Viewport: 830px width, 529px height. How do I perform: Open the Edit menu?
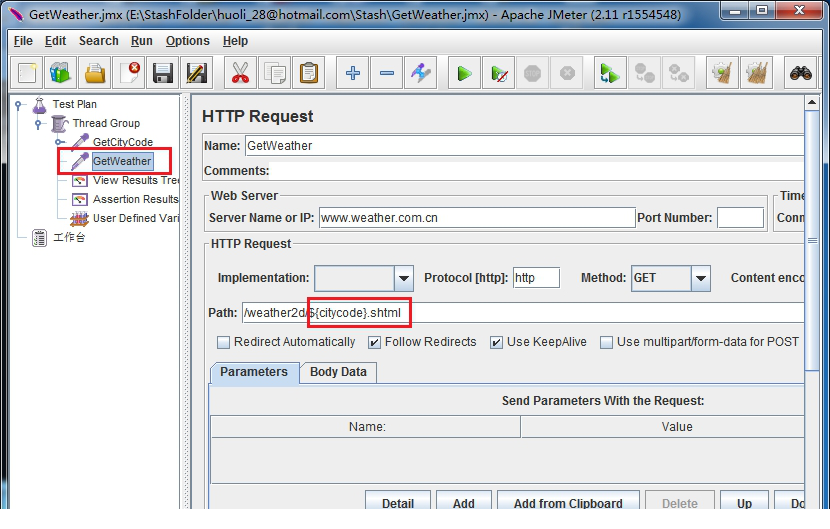click(x=55, y=41)
